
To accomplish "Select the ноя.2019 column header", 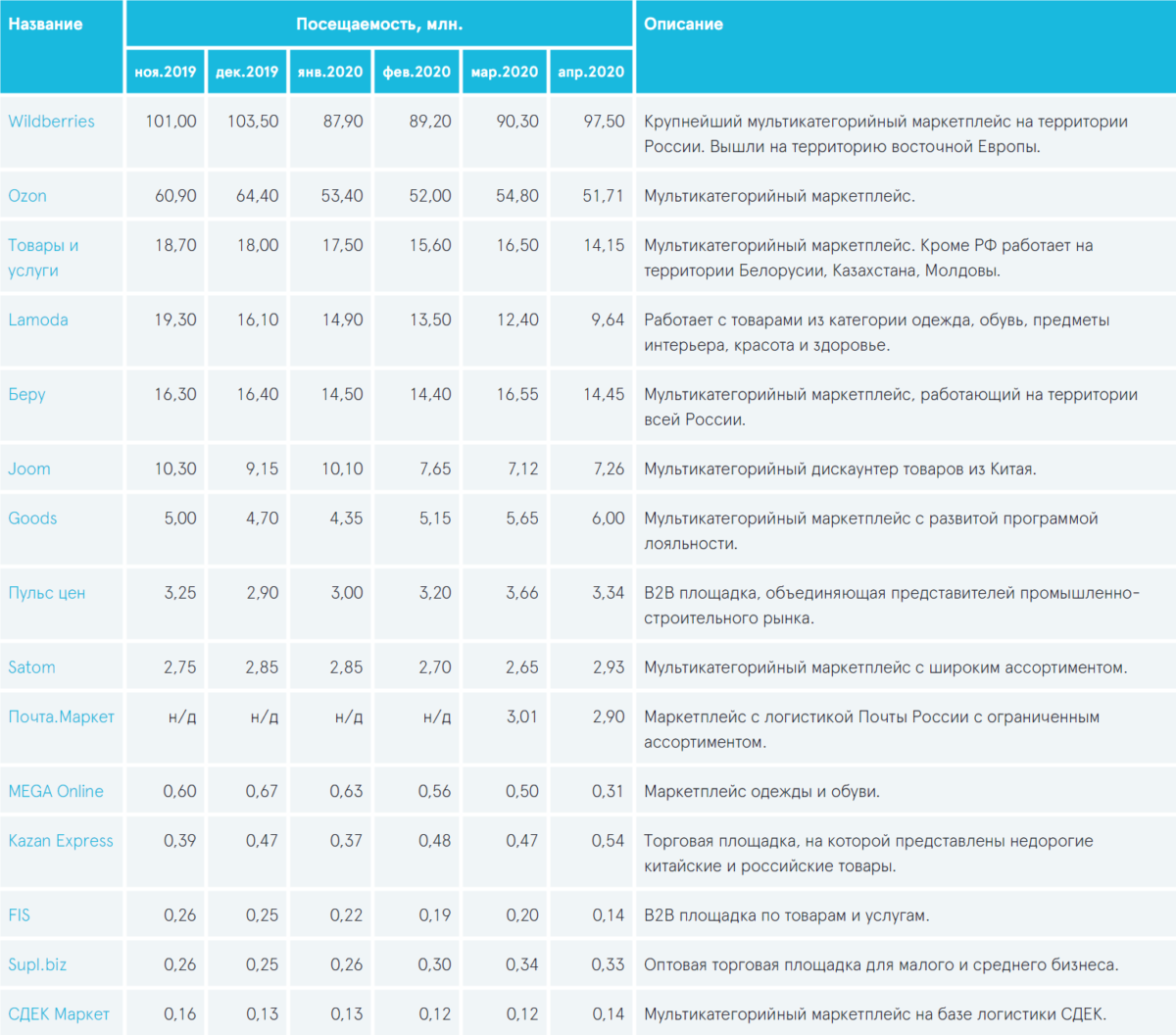I will pos(166,72).
